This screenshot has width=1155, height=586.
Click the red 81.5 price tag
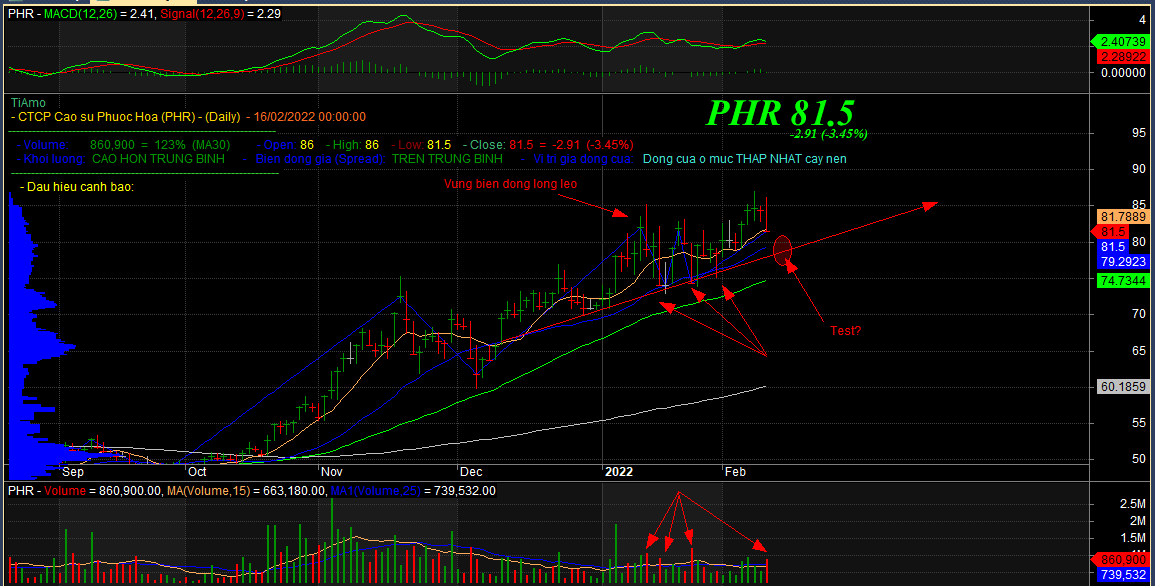(x=1112, y=232)
